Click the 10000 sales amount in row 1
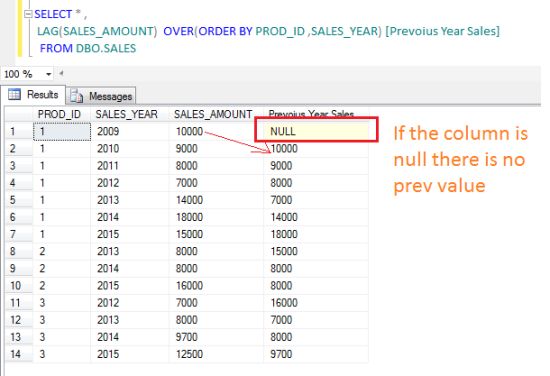This screenshot has width=550, height=376. (x=216, y=131)
